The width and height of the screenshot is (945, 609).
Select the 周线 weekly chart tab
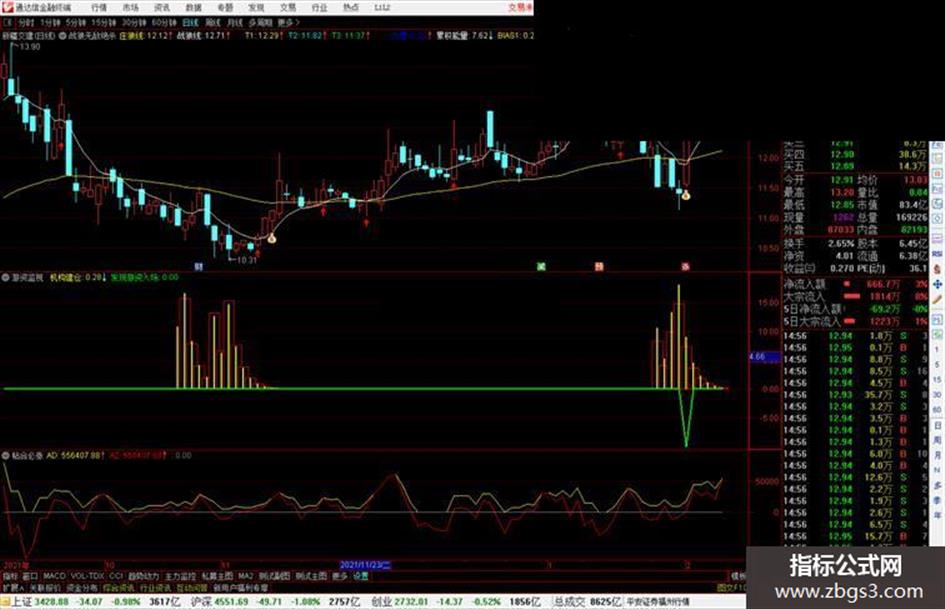coord(213,22)
